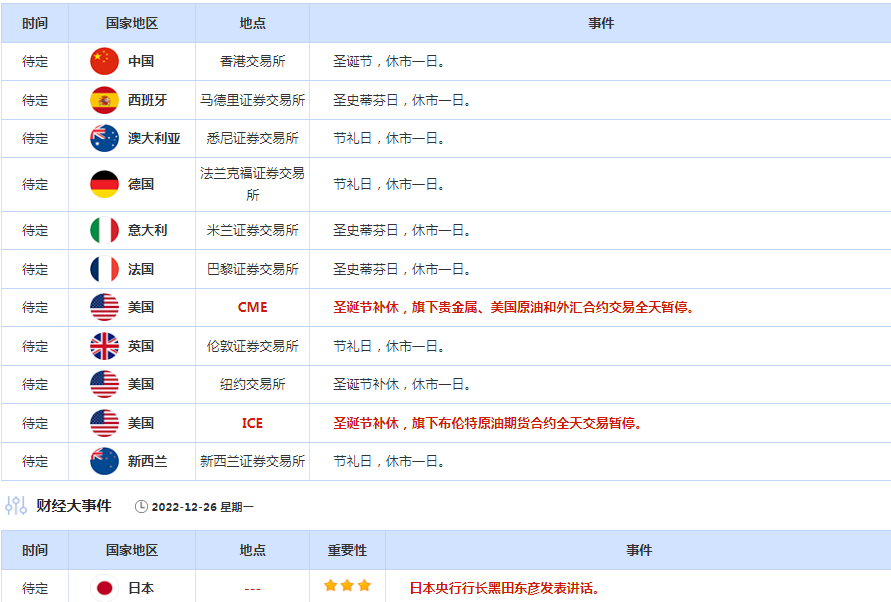The image size is (891, 602).
Task: Select the 法兰克福证券交易所 location cell
Action: (252, 184)
